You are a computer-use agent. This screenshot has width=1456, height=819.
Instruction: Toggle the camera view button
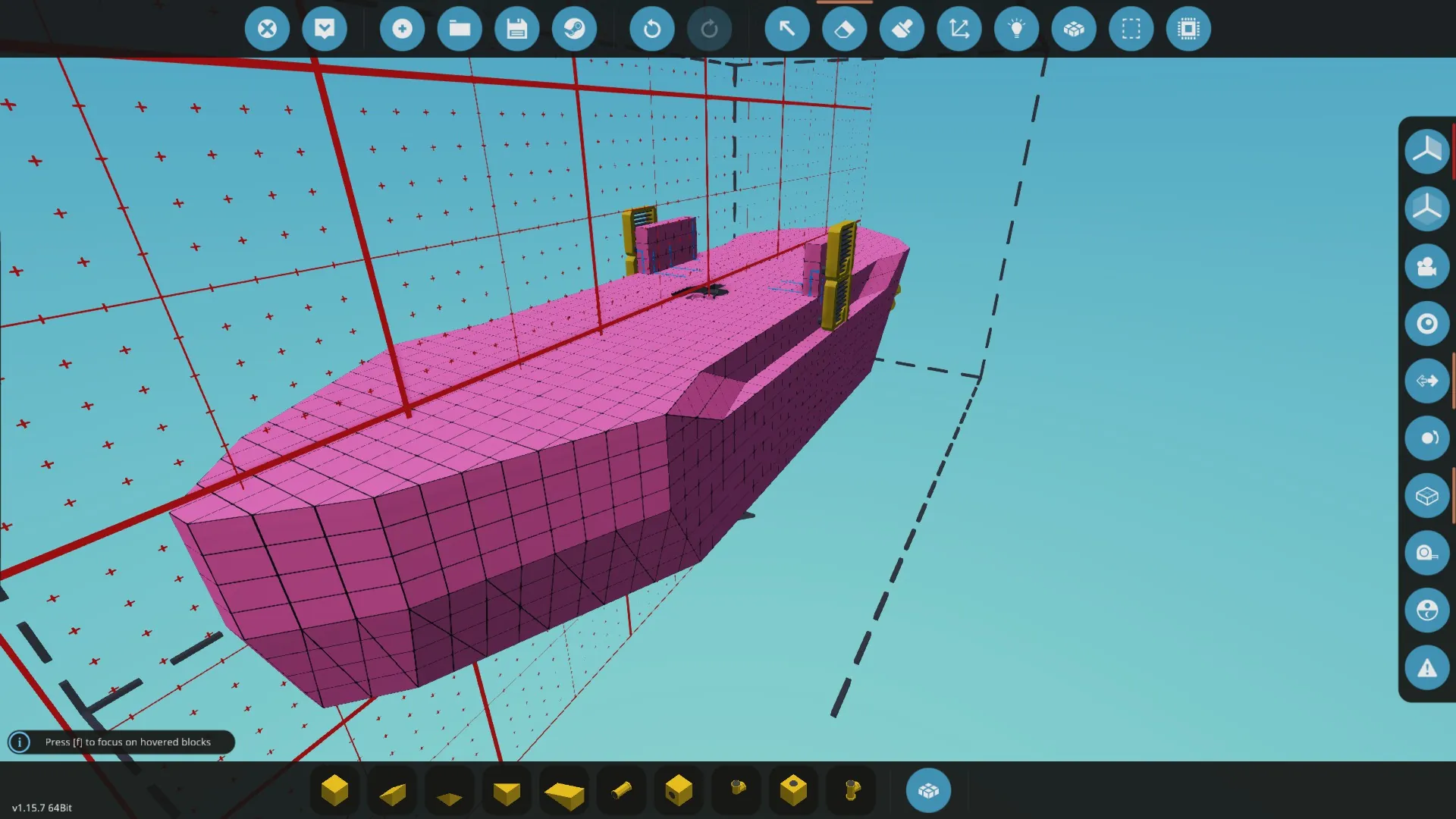pos(1426,266)
